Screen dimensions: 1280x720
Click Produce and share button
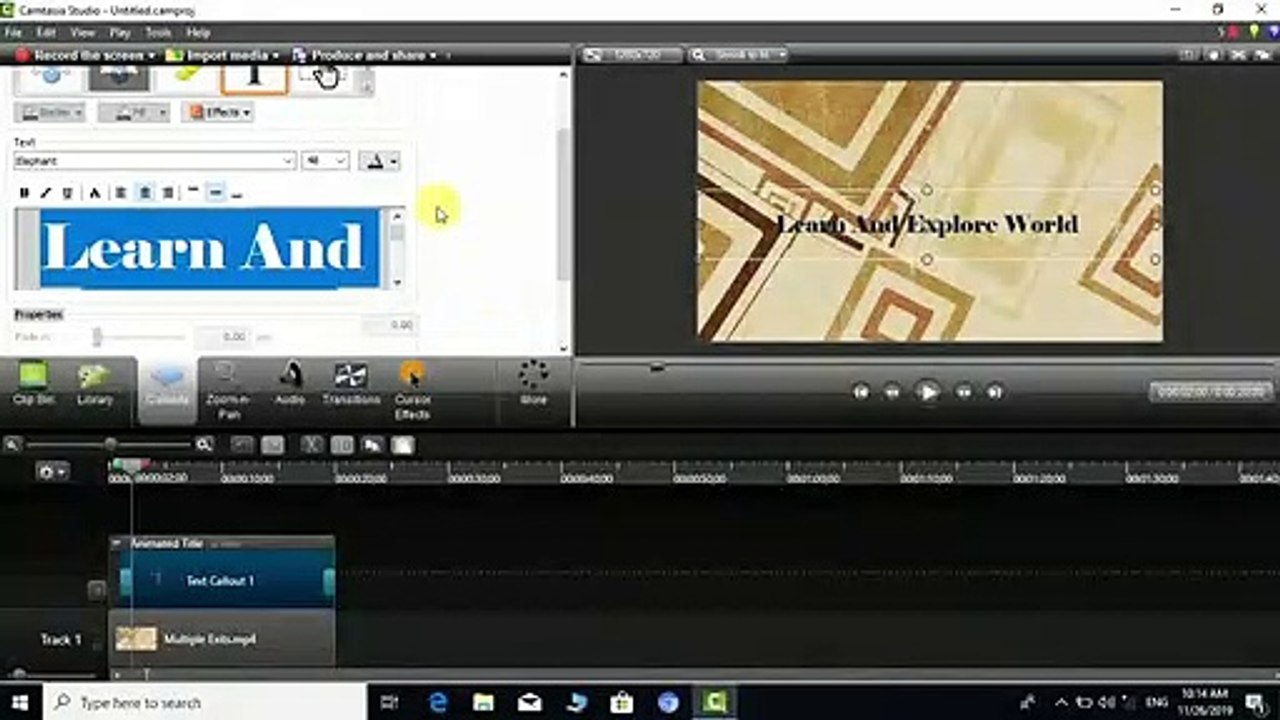coord(366,55)
